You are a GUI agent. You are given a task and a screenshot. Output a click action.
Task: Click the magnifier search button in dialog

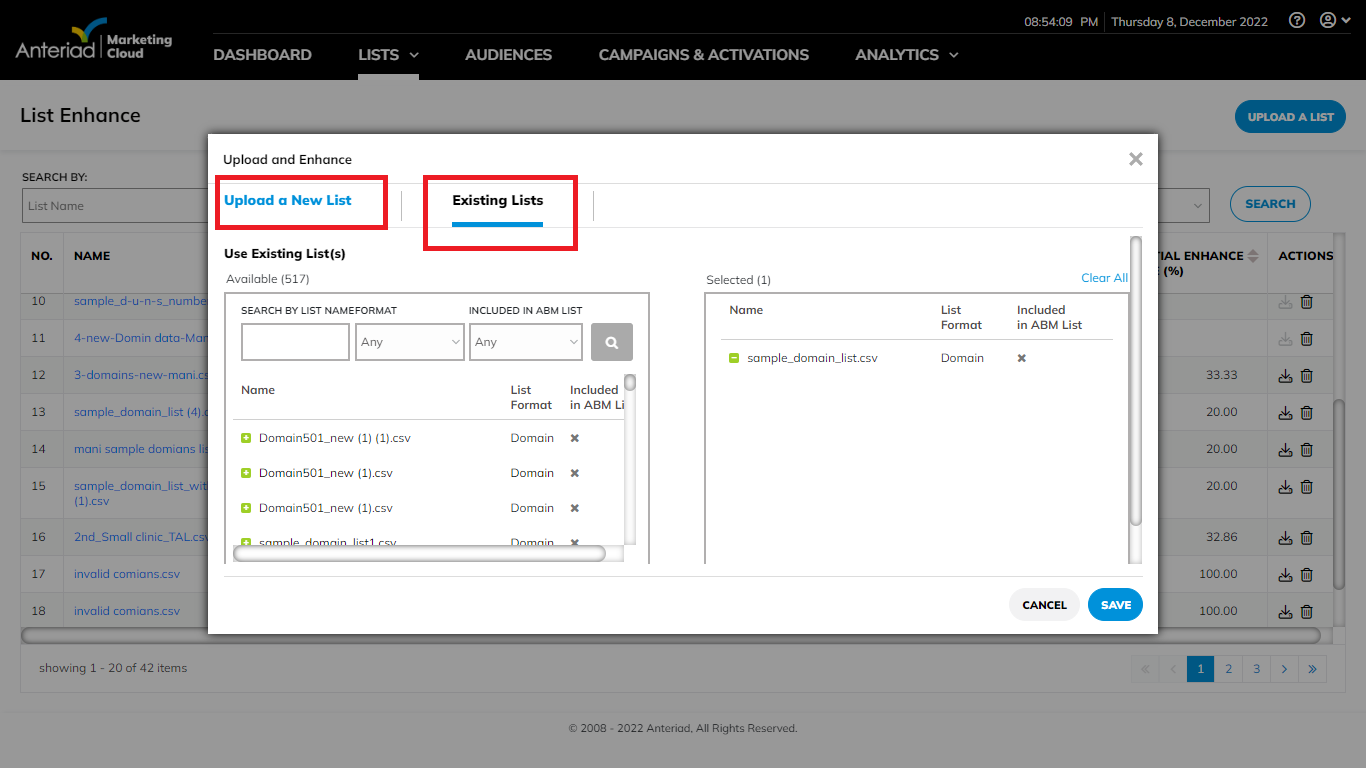point(612,342)
